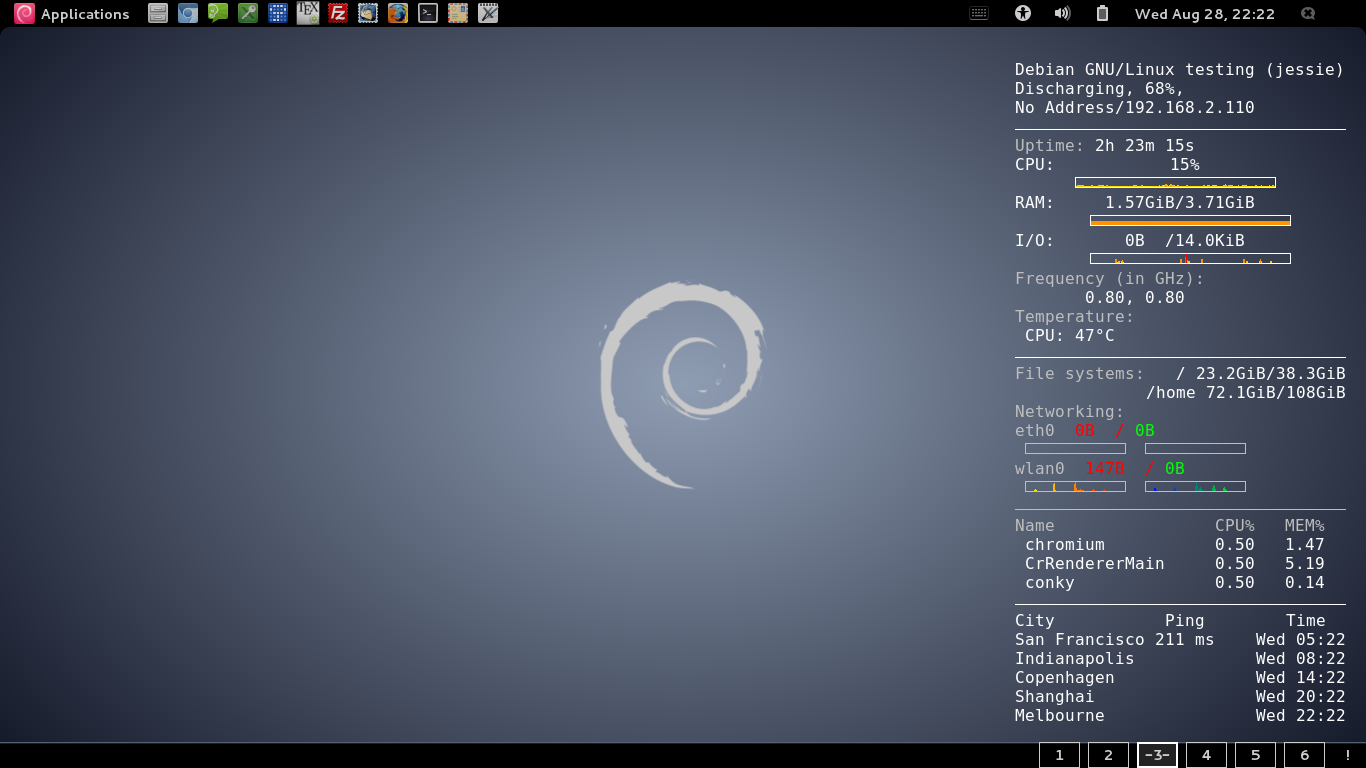Click the '1.57GiB/3.71GiB' RAM value
1366x768 pixels.
[x=1180, y=203]
